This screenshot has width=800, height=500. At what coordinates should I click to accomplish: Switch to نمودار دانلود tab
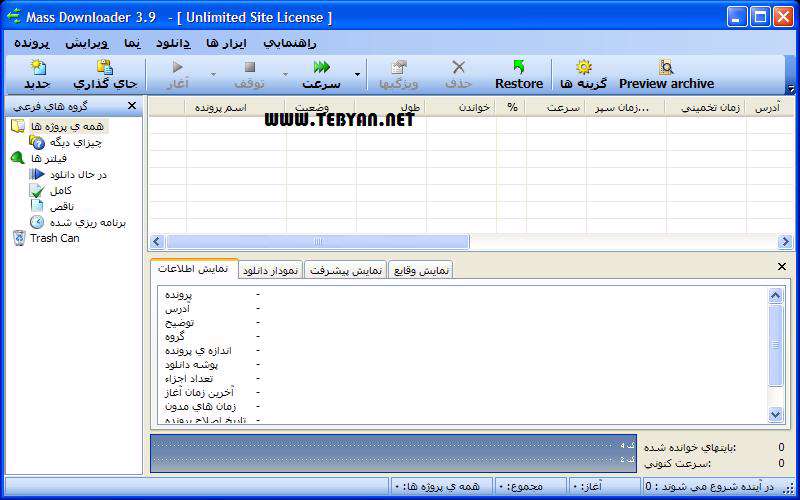tap(270, 270)
